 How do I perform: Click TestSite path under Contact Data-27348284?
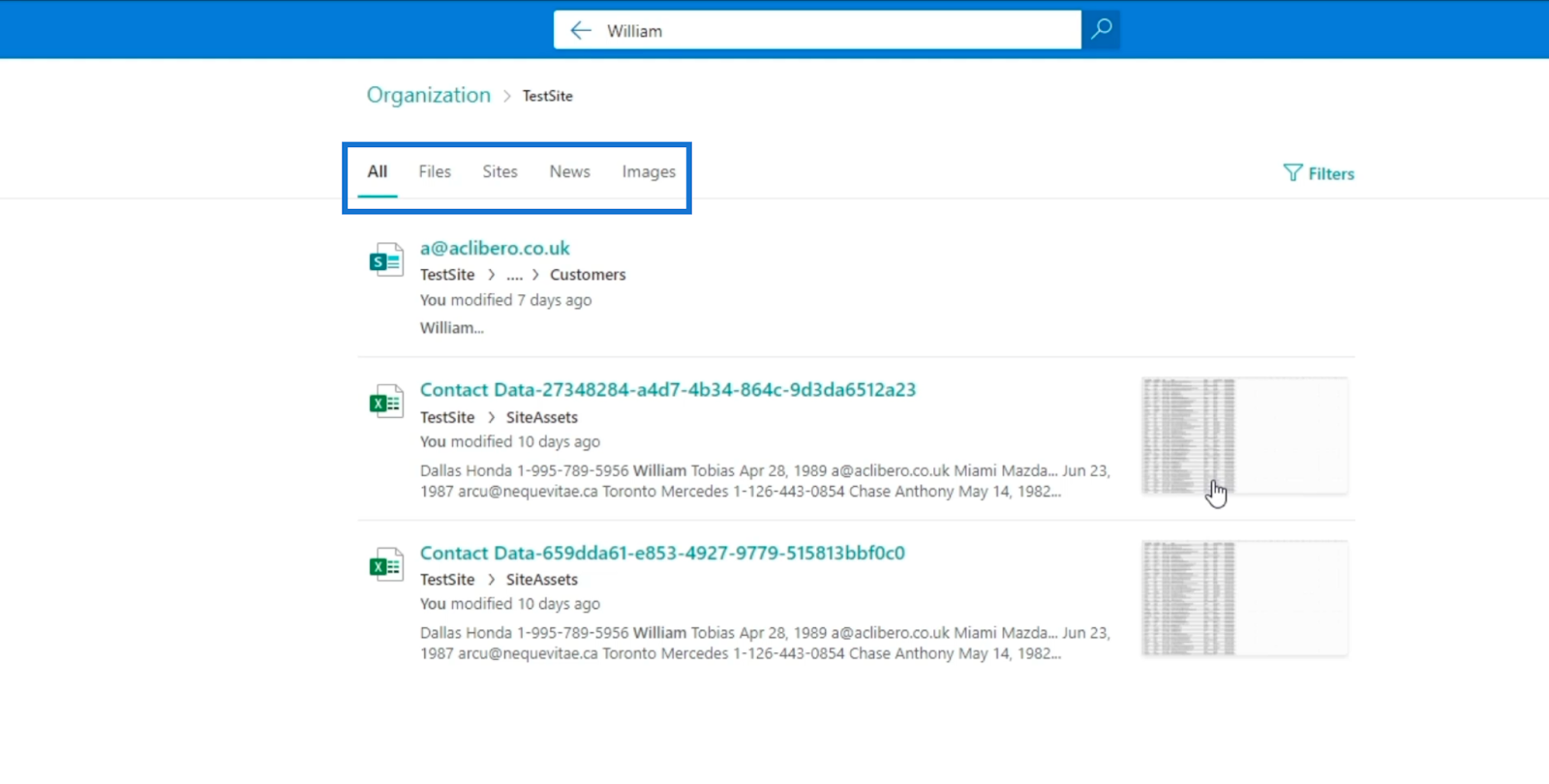(x=447, y=417)
